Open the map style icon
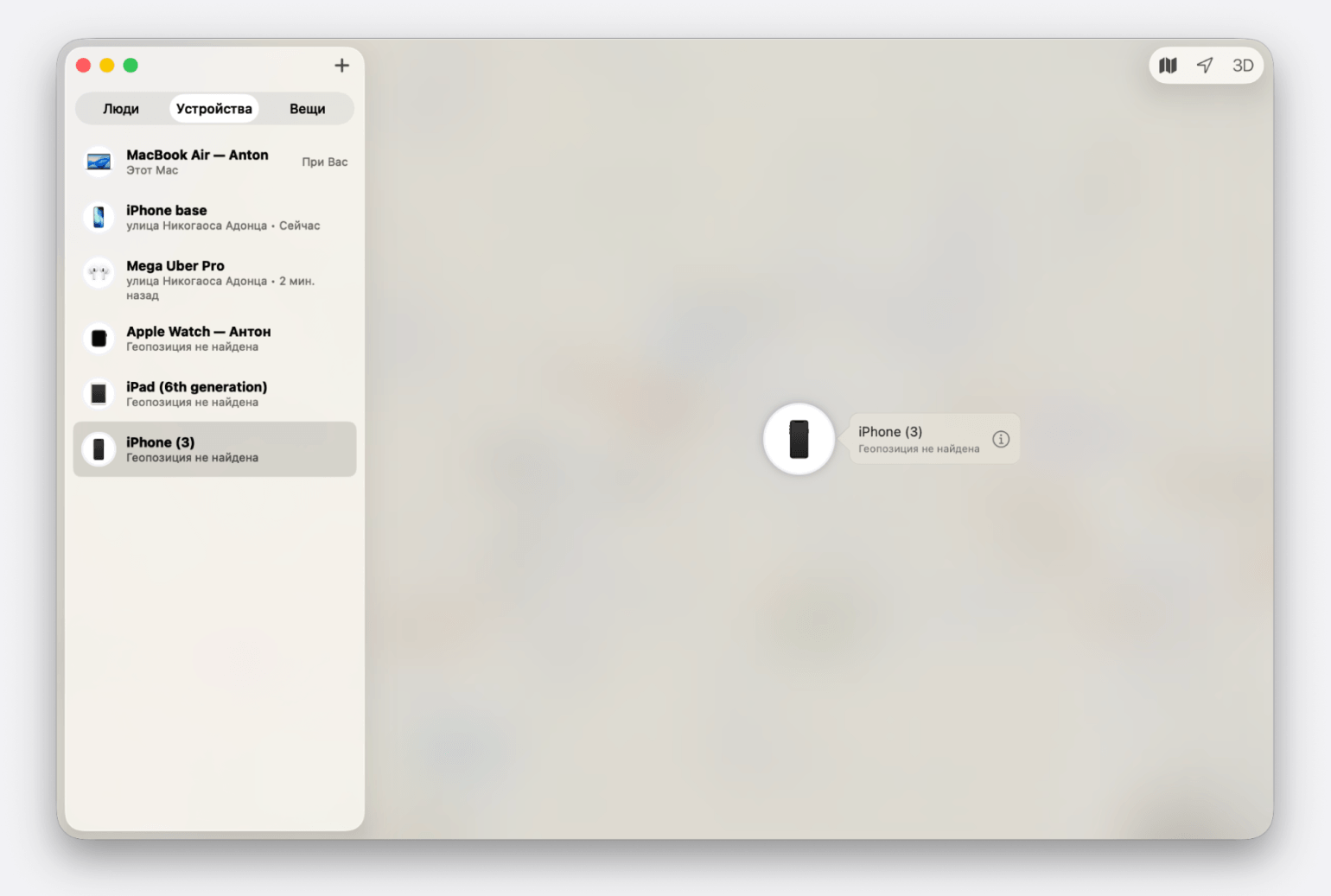This screenshot has height=896, width=1331. pyautogui.click(x=1168, y=66)
